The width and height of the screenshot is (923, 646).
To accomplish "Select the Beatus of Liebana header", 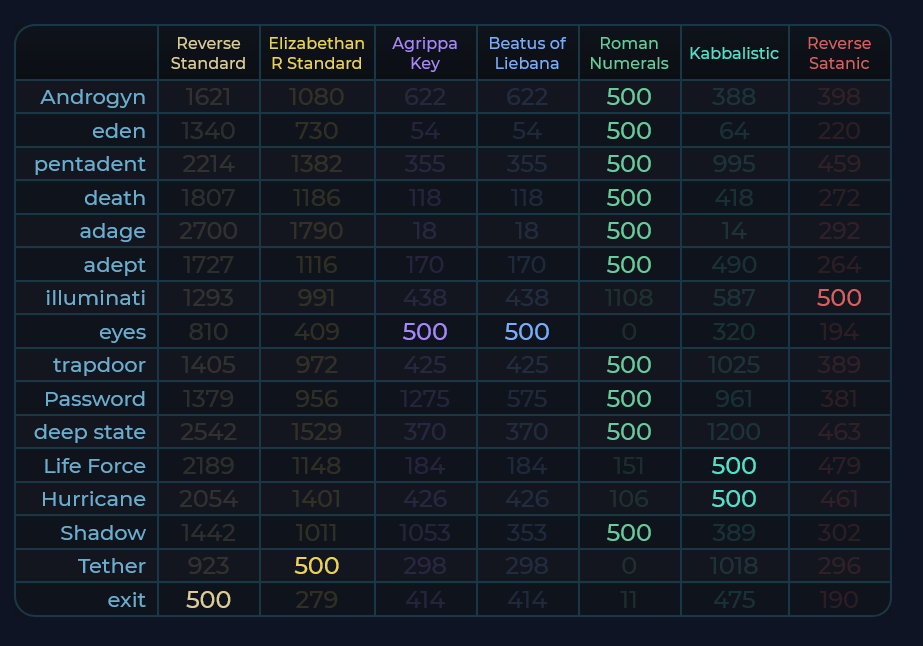I will pyautogui.click(x=527, y=53).
